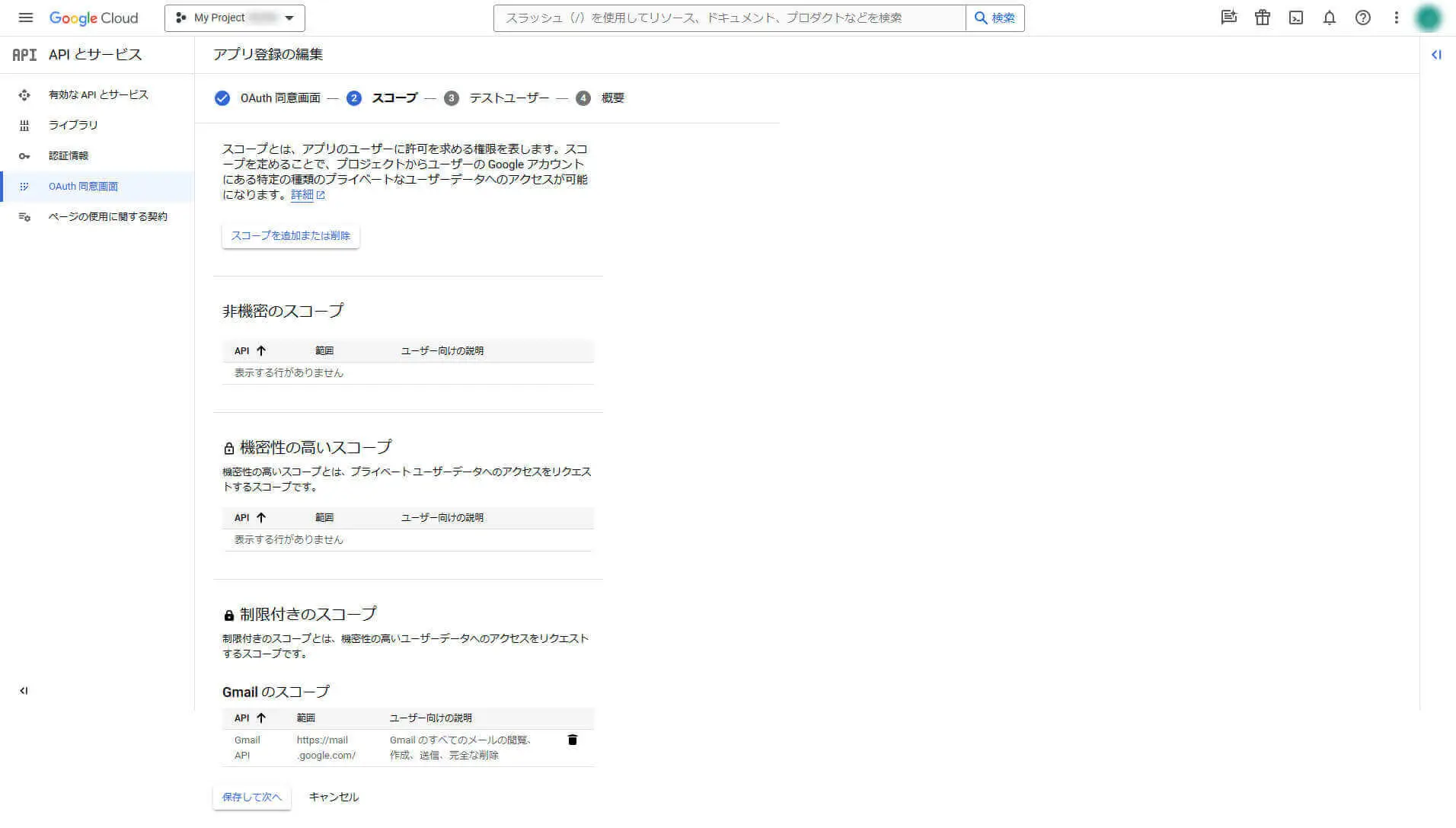Click ユーザー向けの説明 header in 機密性の高いスコープ table
This screenshot has width=1456, height=828.
coord(442,517)
